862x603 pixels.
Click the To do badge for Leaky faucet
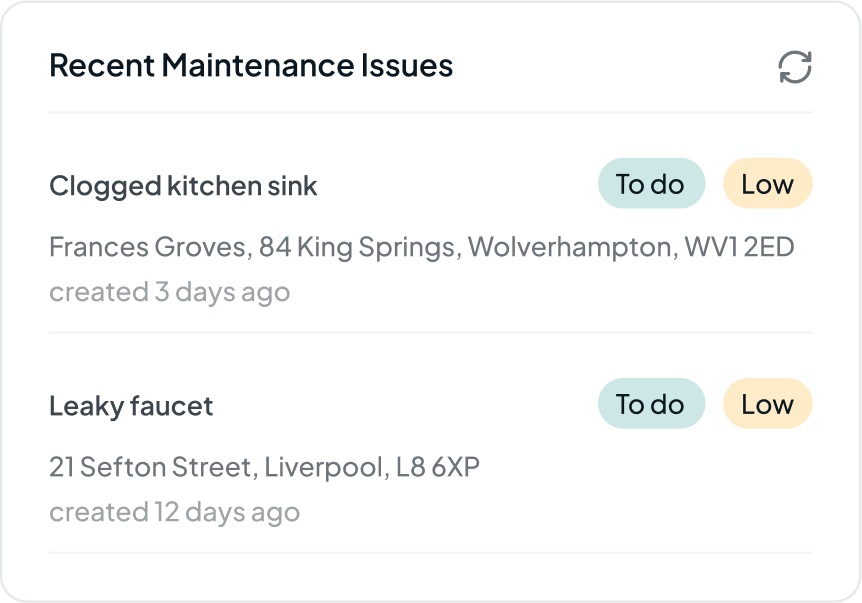651,403
